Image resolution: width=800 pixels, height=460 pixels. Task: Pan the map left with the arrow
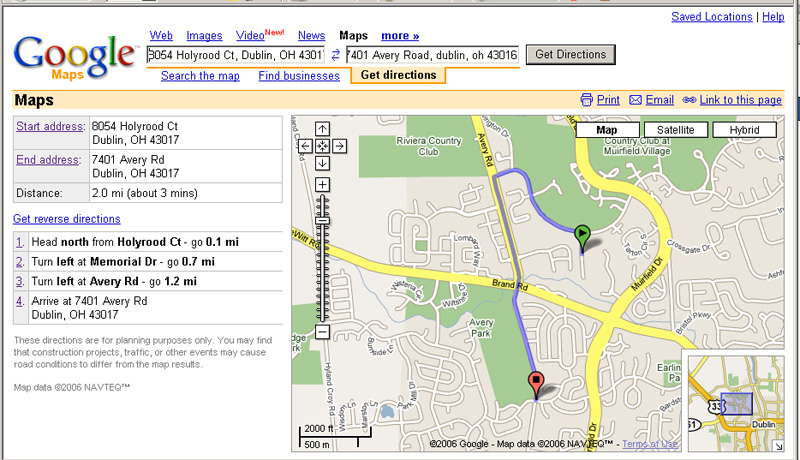(x=305, y=146)
